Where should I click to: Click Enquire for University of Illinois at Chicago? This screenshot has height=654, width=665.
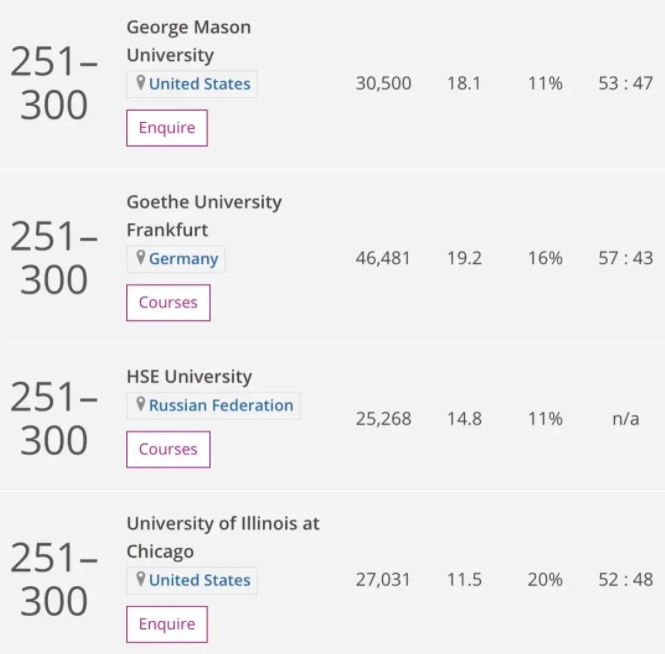click(x=167, y=624)
